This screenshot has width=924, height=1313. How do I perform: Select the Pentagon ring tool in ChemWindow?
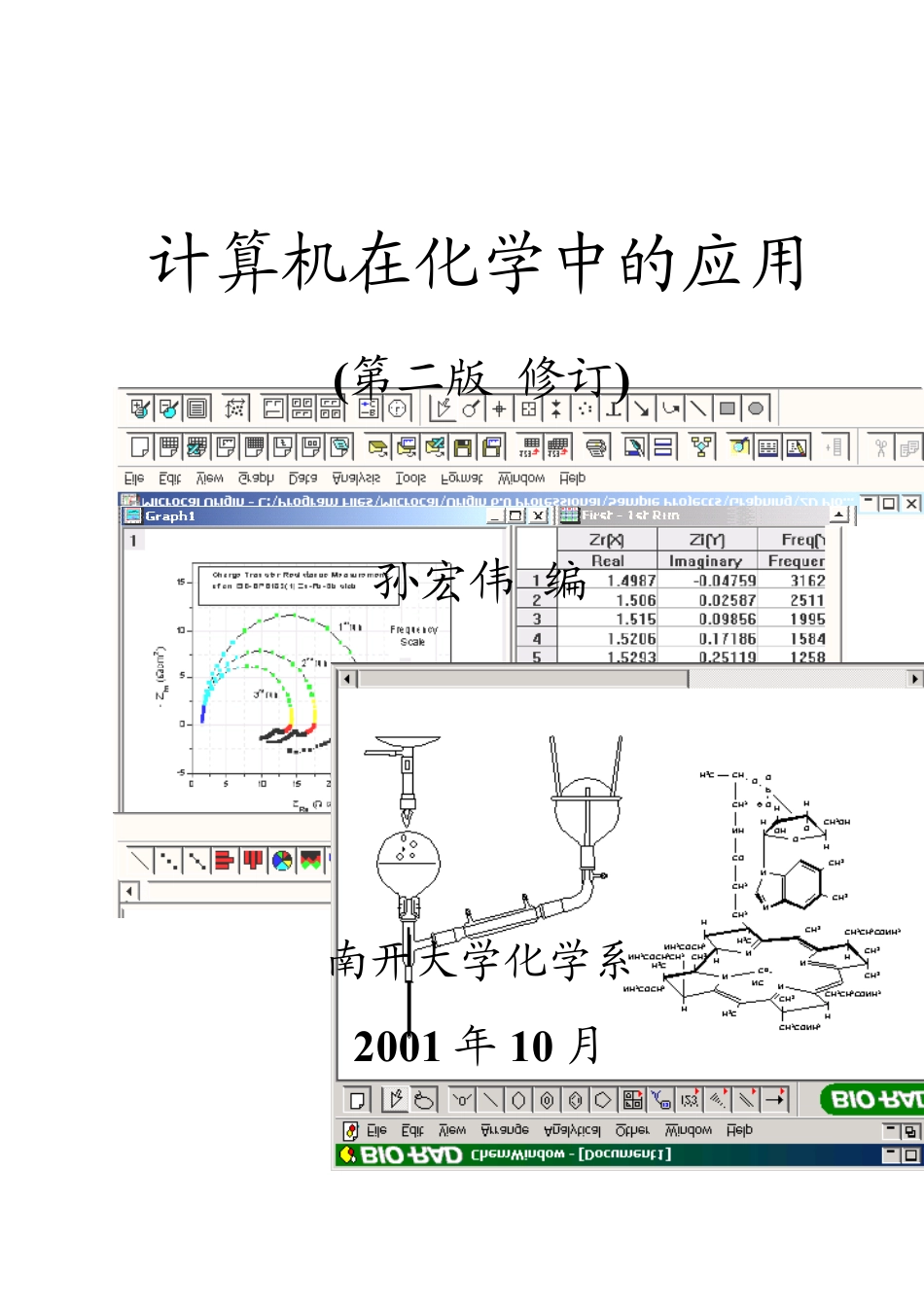603,1100
